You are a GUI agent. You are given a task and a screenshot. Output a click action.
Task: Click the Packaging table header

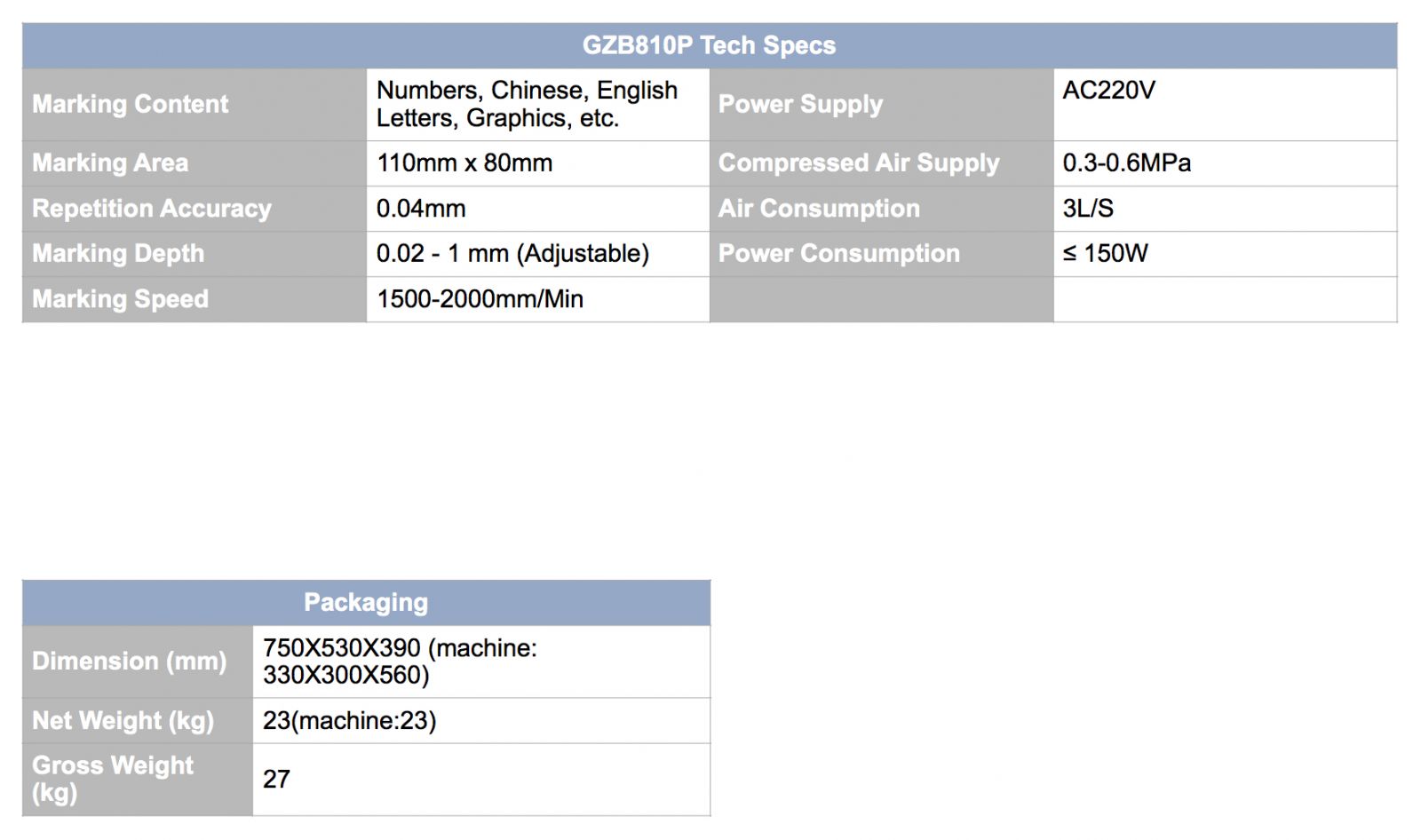pos(366,603)
